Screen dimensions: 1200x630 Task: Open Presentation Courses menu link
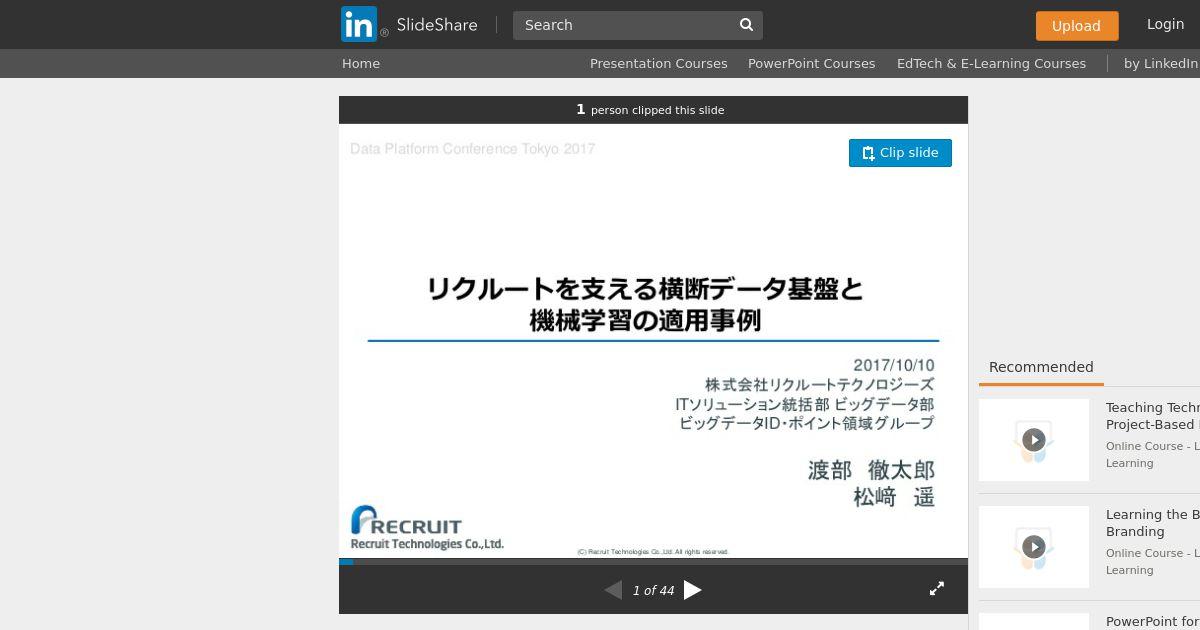(658, 63)
